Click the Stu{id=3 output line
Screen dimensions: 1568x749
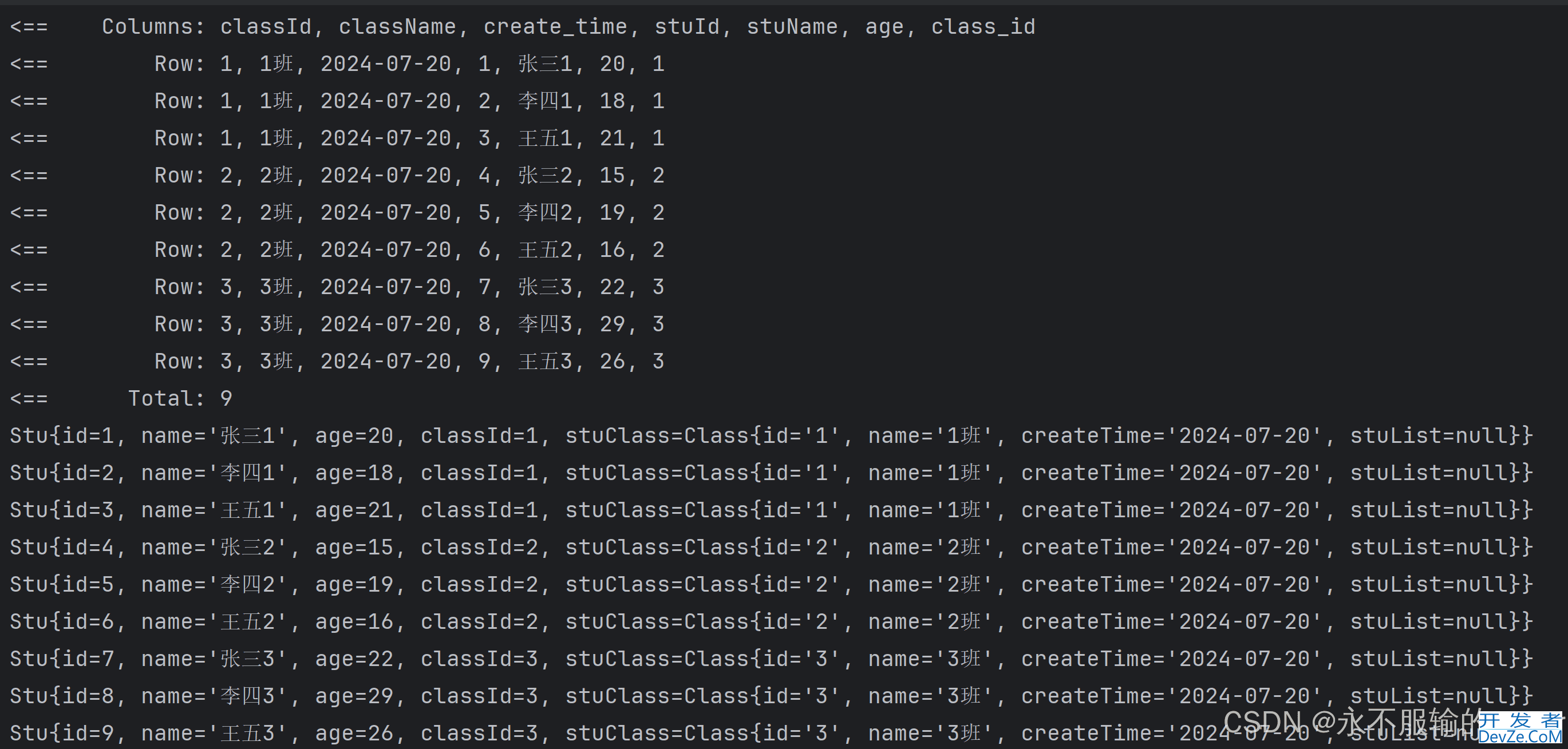tap(771, 510)
